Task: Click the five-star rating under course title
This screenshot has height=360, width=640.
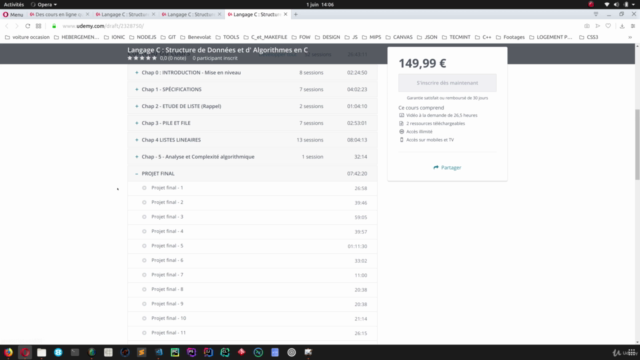Action: (142, 58)
